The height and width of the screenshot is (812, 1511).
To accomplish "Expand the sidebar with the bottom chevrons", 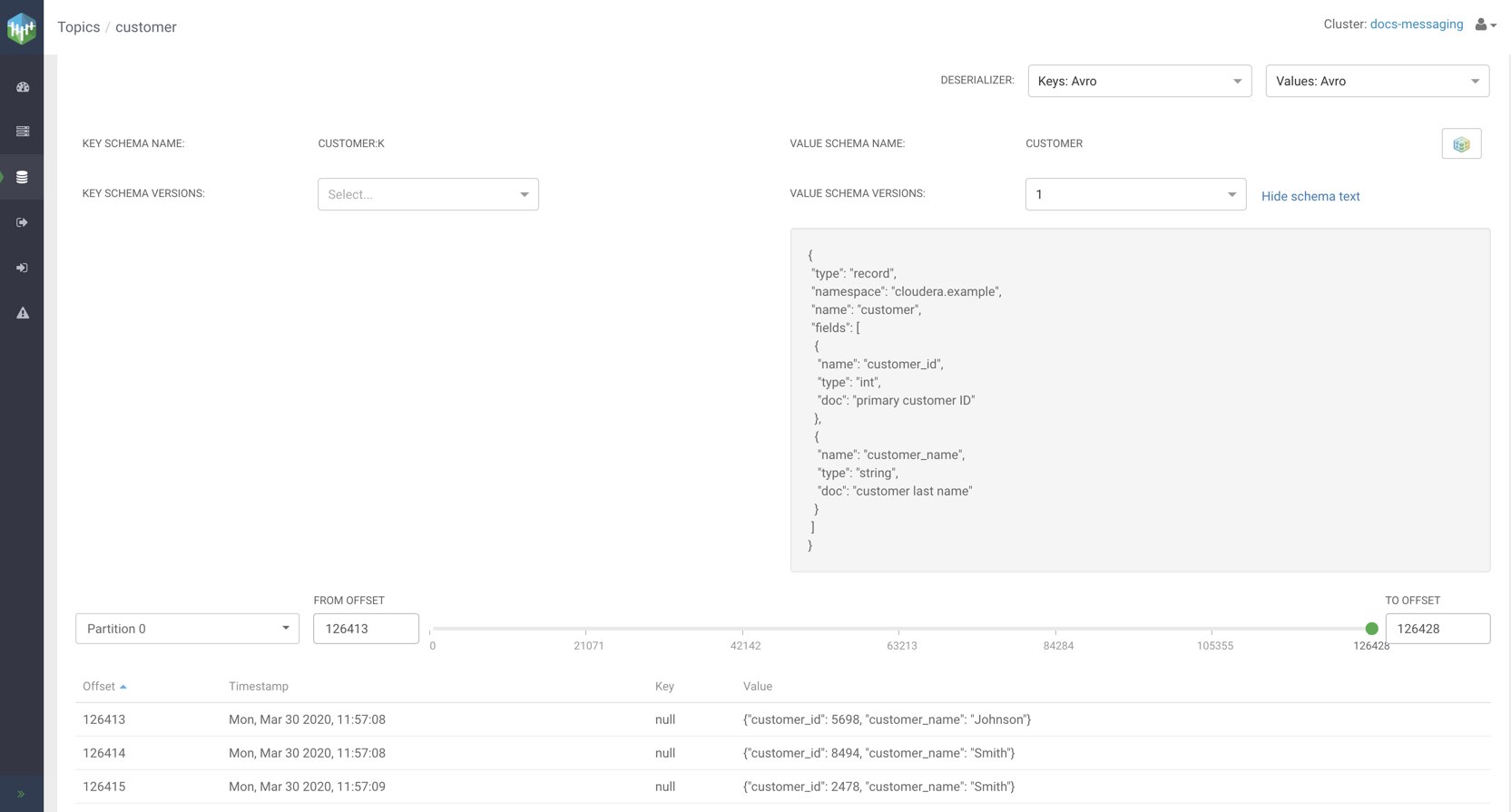I will point(22,794).
